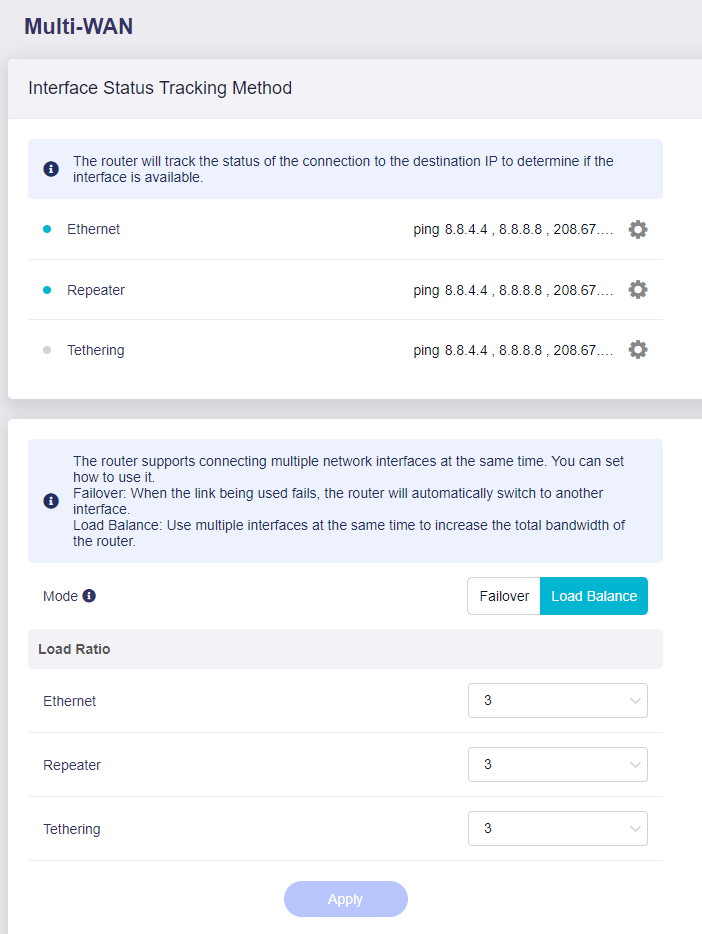Open the Ethernet tracking settings gear
Screen dimensions: 702x934
638,229
